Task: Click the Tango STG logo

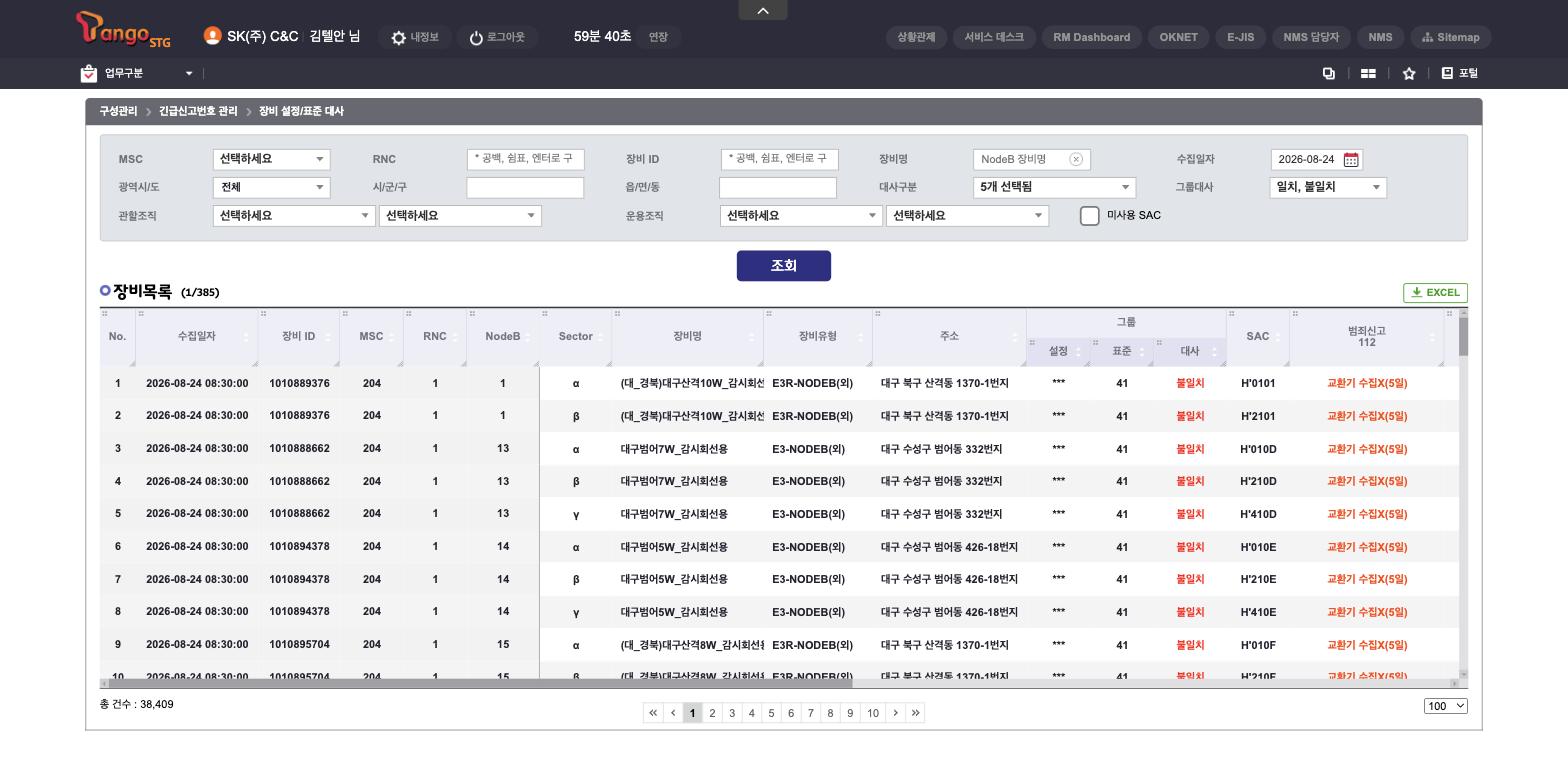Action: click(123, 29)
